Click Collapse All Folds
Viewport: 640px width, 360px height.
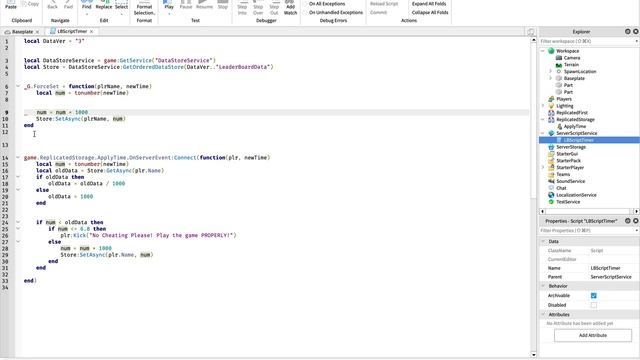[430, 13]
